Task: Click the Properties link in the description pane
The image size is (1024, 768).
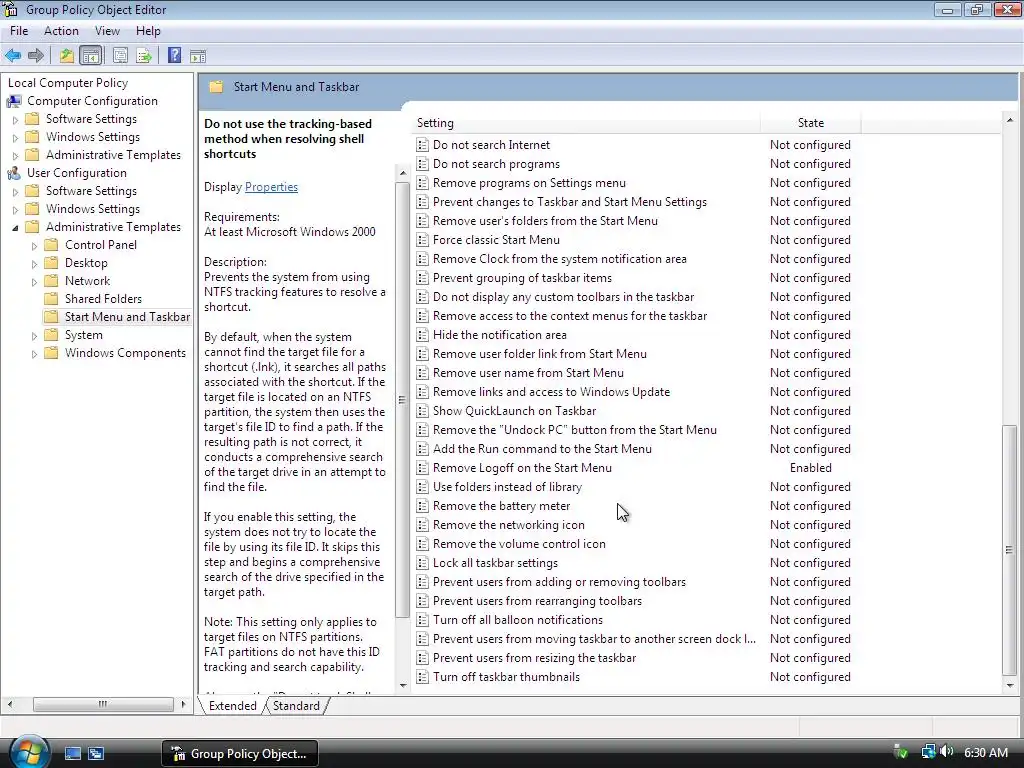Action: click(x=271, y=187)
